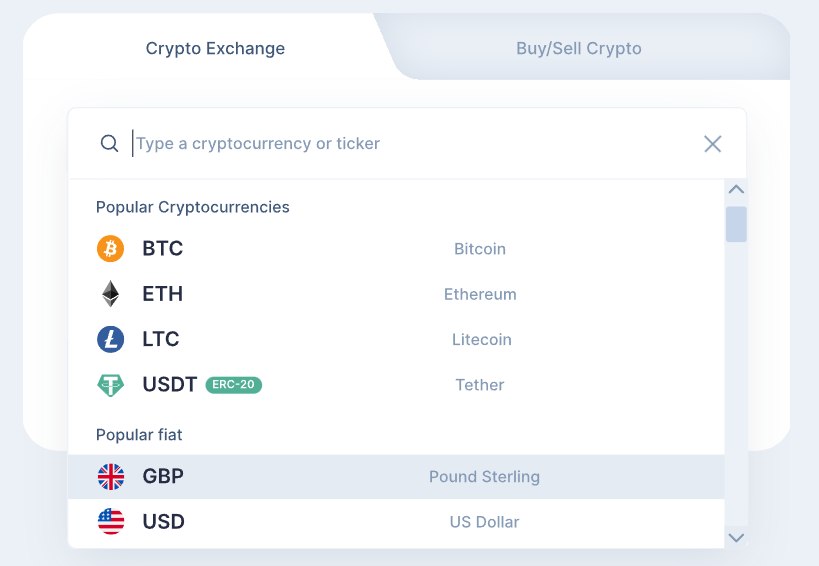The image size is (819, 566).
Task: Click the UK flag icon for GBP
Action: coord(111,477)
